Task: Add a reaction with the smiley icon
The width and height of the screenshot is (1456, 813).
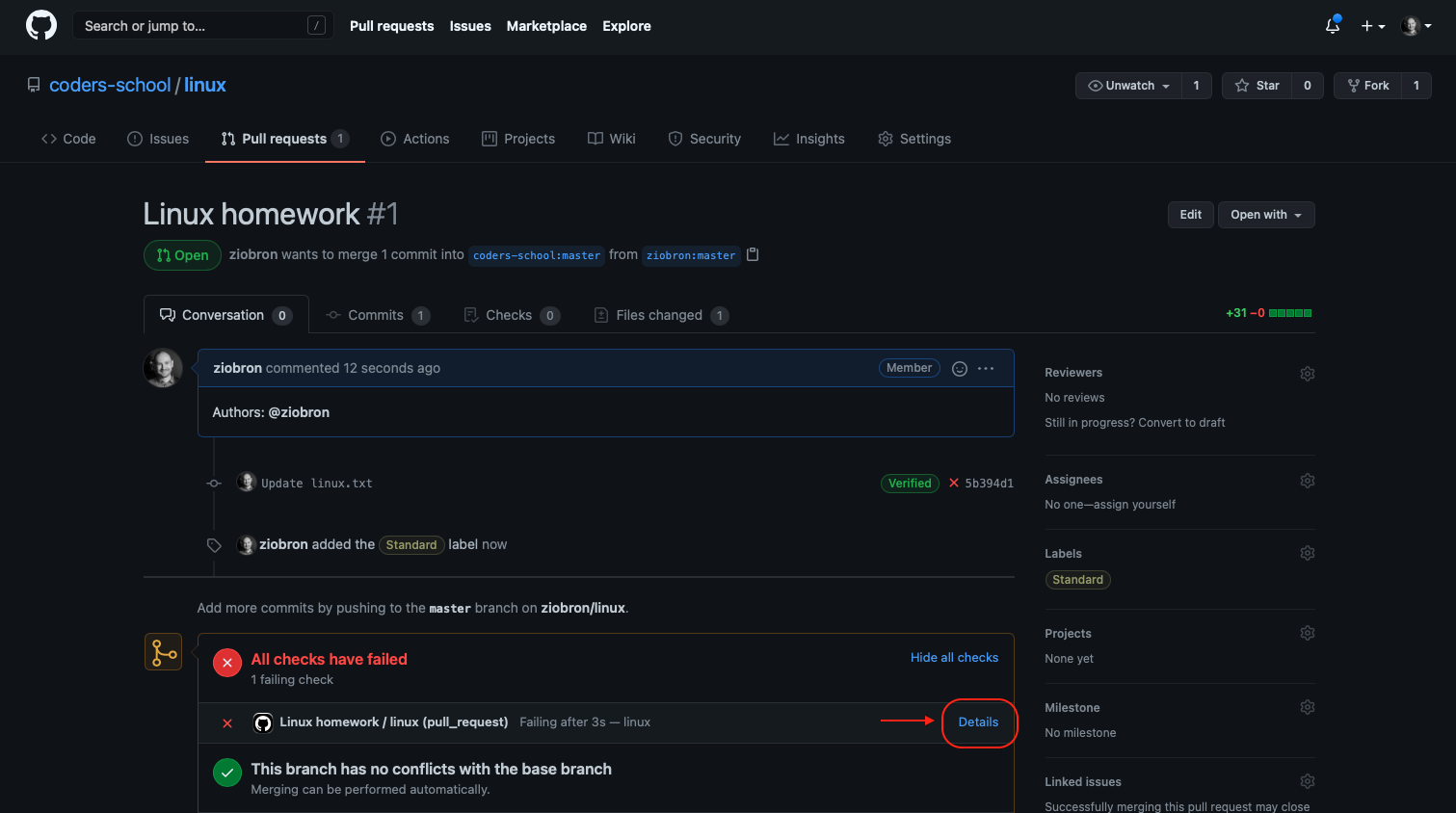Action: pos(960,368)
